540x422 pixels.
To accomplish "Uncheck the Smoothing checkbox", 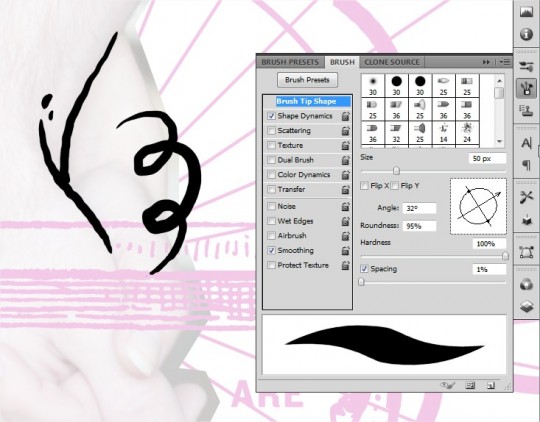I will pyautogui.click(x=271, y=250).
